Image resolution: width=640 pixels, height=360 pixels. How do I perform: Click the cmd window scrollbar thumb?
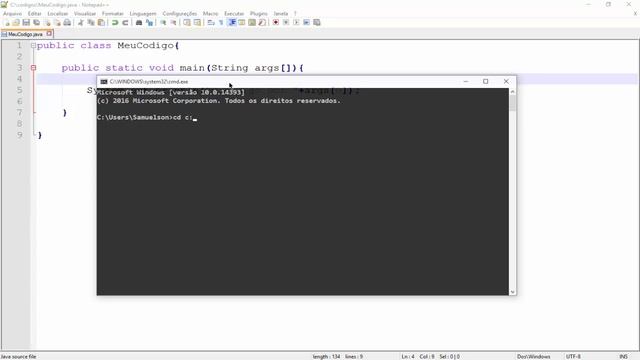[513, 103]
